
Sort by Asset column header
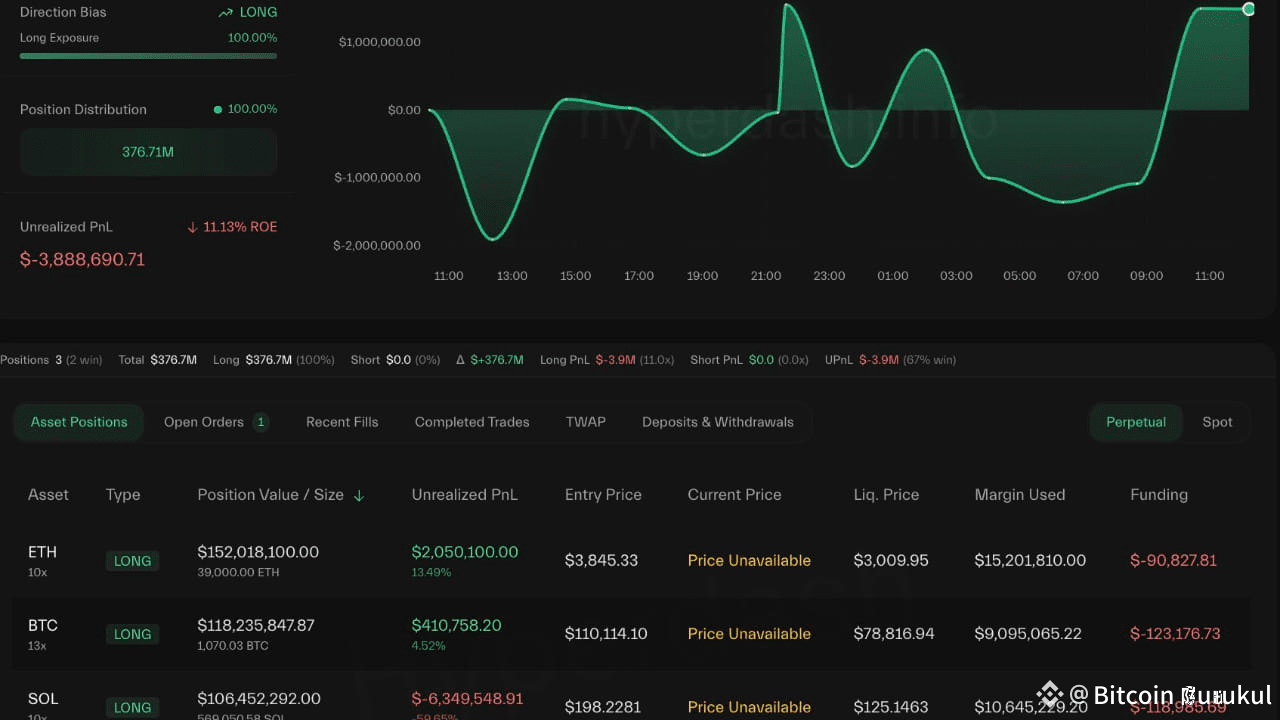tap(48, 495)
